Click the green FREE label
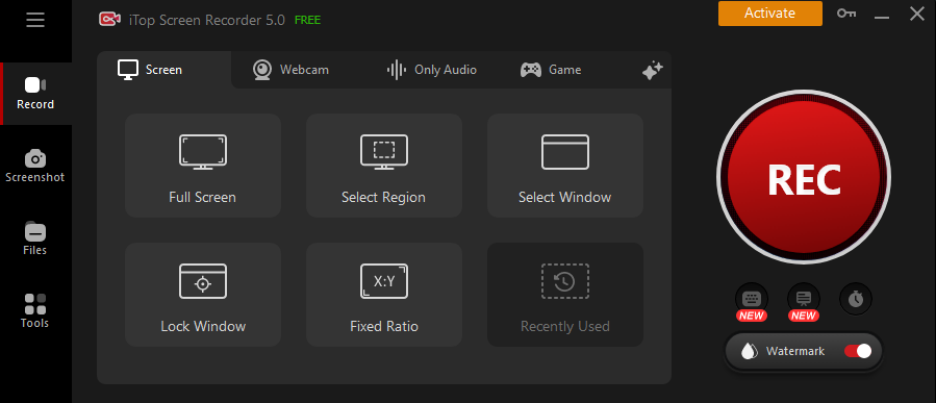936x403 pixels. pyautogui.click(x=307, y=20)
